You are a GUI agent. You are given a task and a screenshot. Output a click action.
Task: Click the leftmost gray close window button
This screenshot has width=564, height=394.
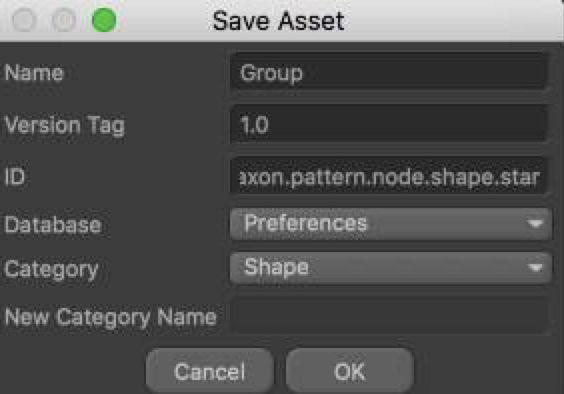coord(24,20)
